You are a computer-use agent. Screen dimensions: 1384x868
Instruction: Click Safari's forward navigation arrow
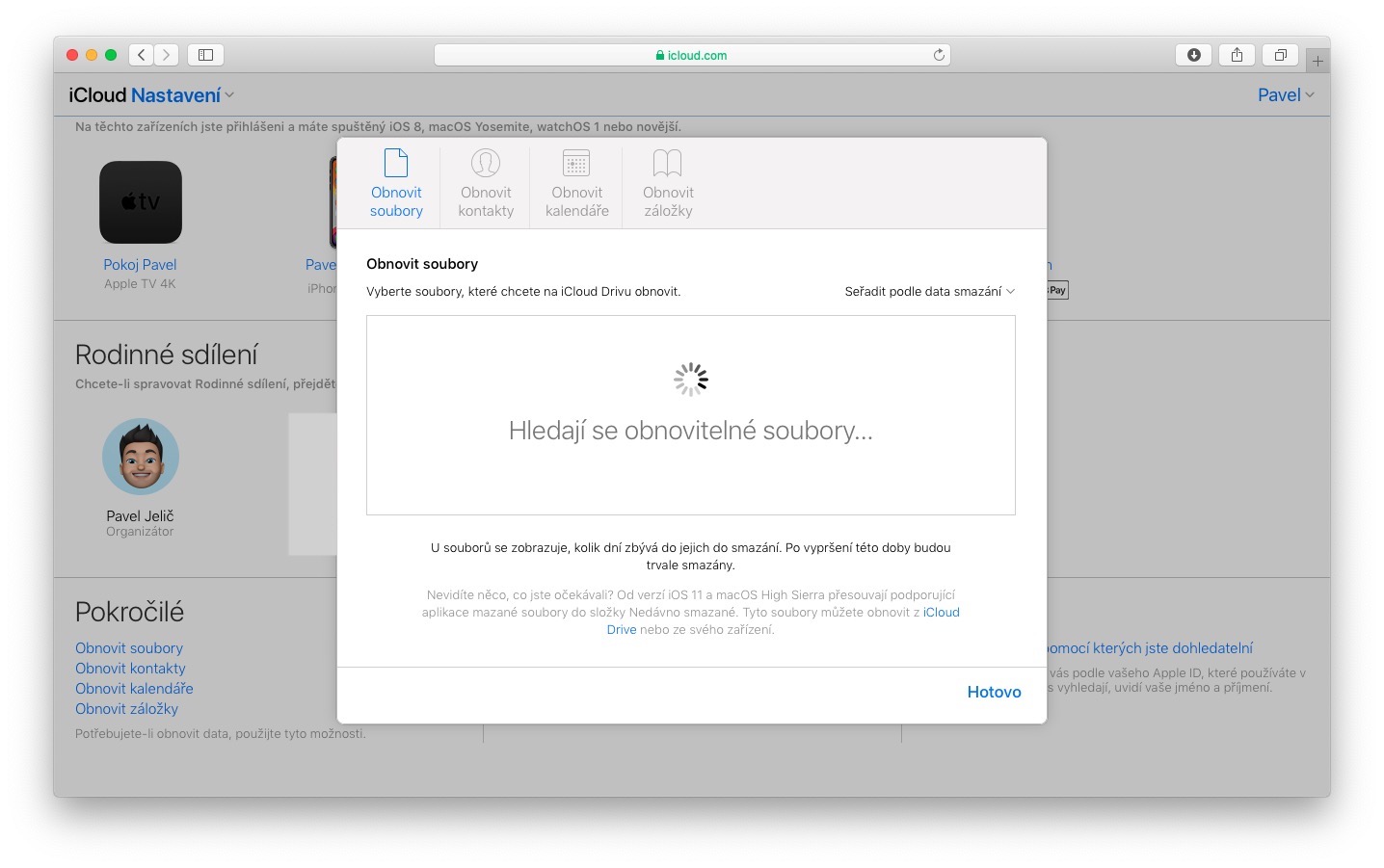[167, 55]
